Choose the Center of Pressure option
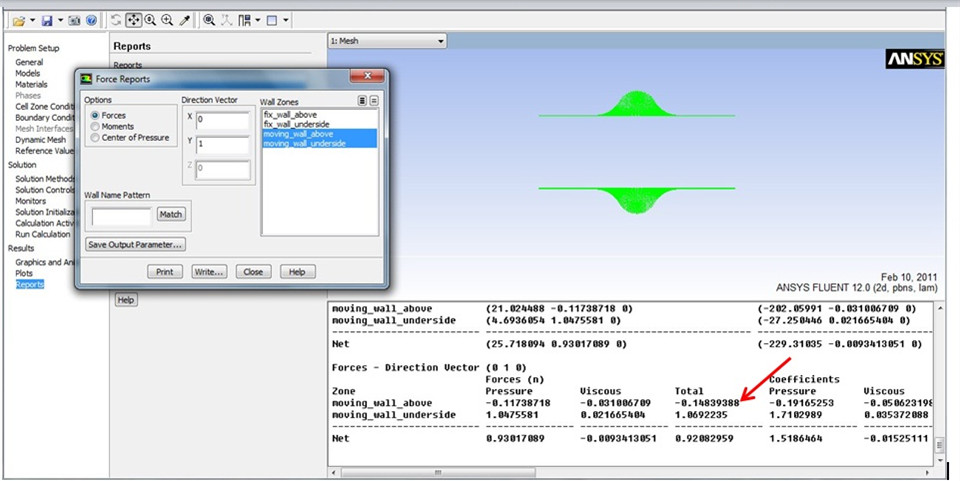This screenshot has height=481, width=960. (x=96, y=138)
